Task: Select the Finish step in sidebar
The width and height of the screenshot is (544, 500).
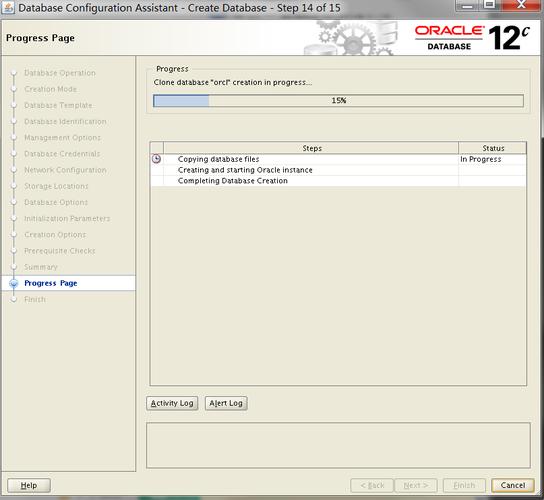Action: [x=35, y=299]
